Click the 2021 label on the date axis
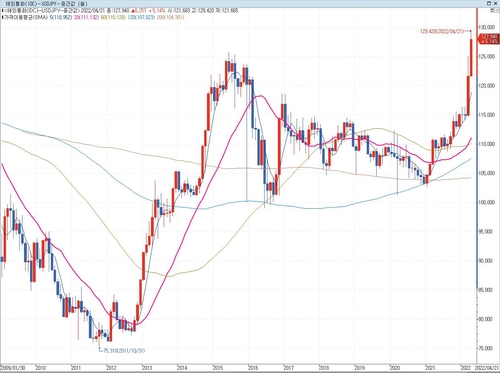This screenshot has width=500, height=373. 430,368
